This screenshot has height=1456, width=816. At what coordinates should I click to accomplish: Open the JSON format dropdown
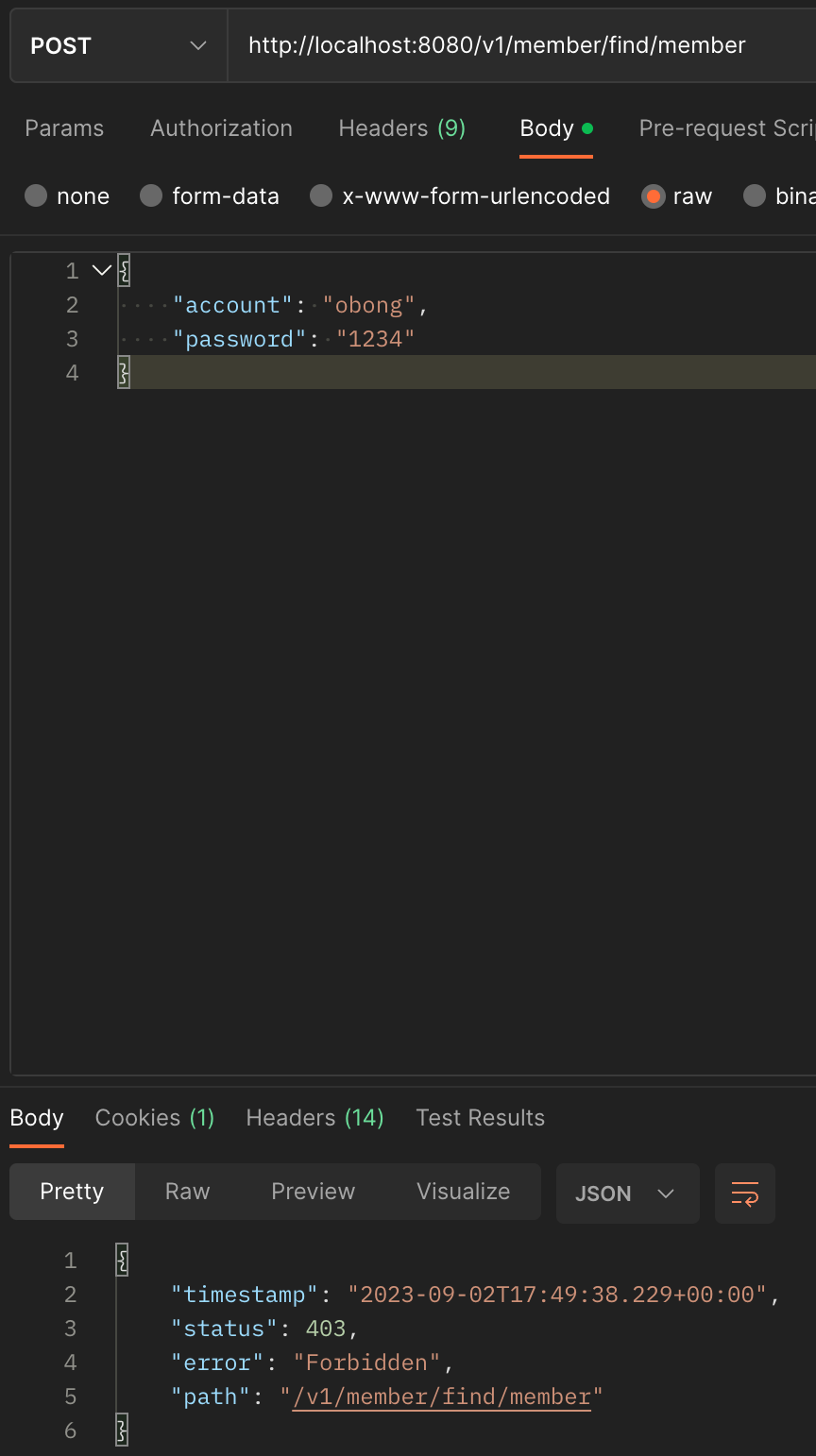click(x=627, y=1194)
